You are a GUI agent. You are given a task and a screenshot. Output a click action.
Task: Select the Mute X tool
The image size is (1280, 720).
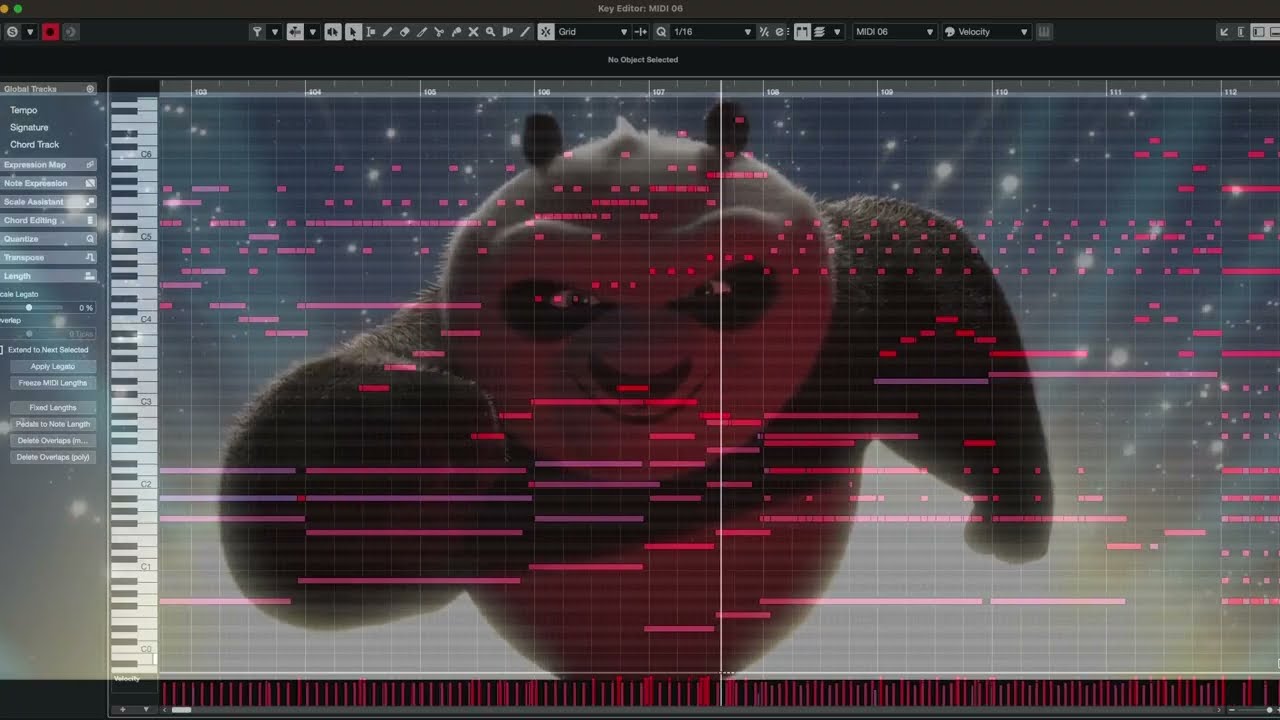473,32
